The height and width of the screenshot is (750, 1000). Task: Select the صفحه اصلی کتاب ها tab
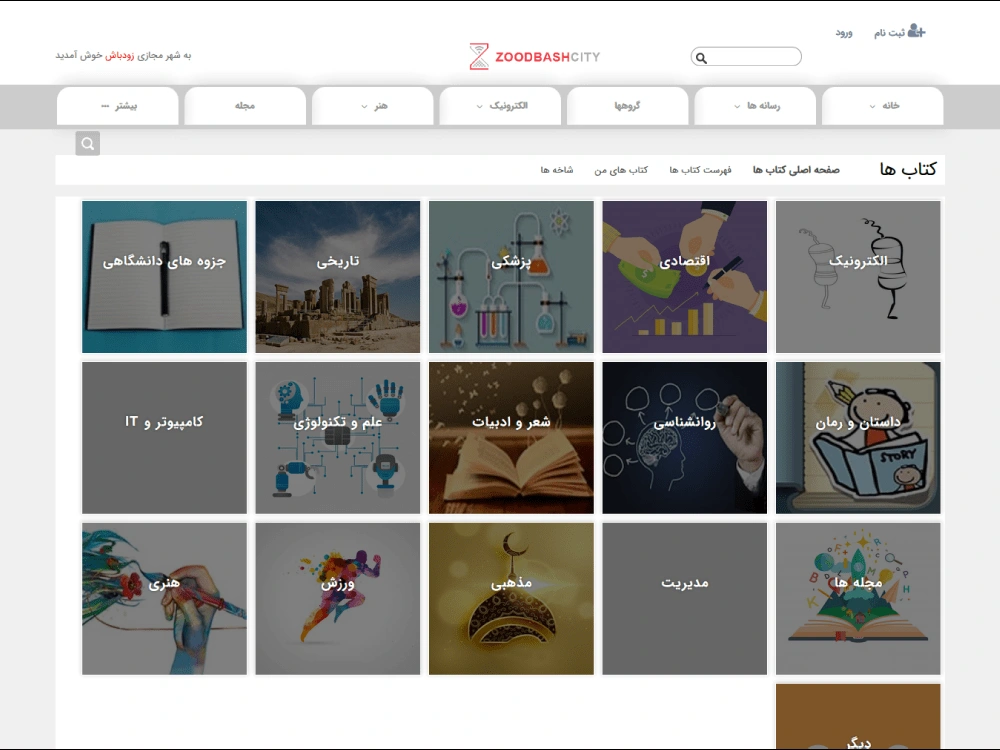pyautogui.click(x=796, y=170)
